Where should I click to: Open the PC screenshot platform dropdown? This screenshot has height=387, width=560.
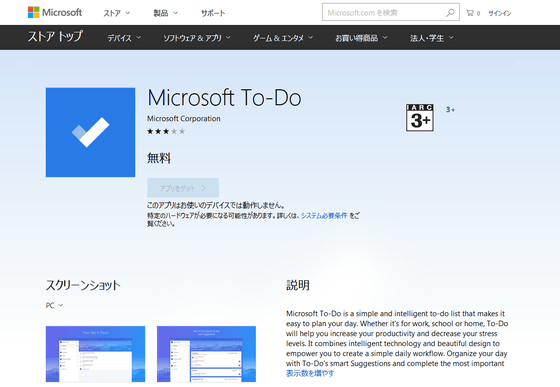click(54, 306)
